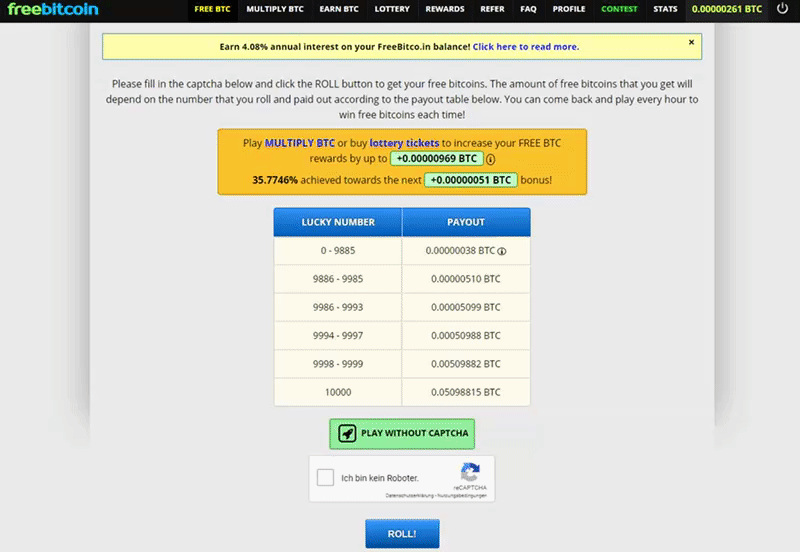This screenshot has height=552, width=800.
Task: Open the REWARDS page
Action: tap(445, 9)
